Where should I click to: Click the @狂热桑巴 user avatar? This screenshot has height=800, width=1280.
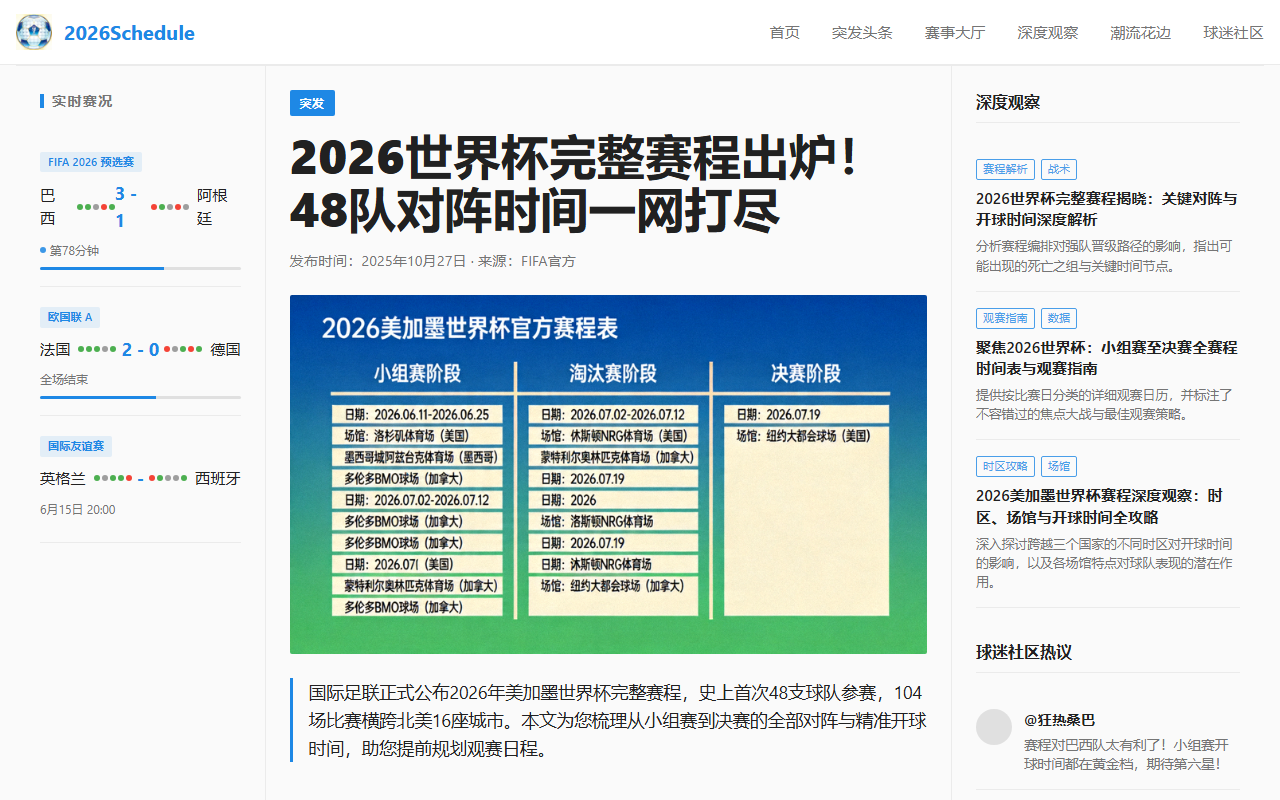click(994, 727)
